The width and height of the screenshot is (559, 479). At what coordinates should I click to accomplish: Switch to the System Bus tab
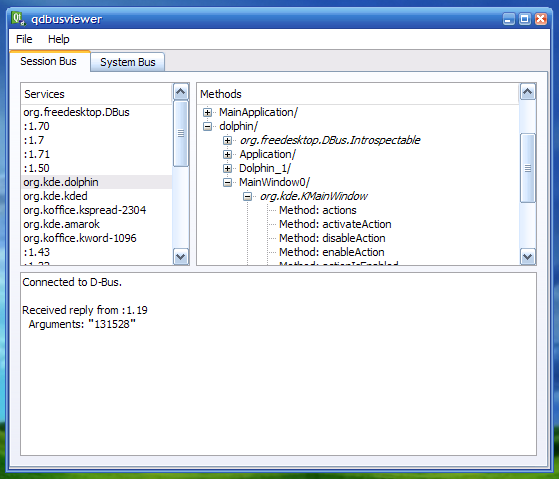128,62
